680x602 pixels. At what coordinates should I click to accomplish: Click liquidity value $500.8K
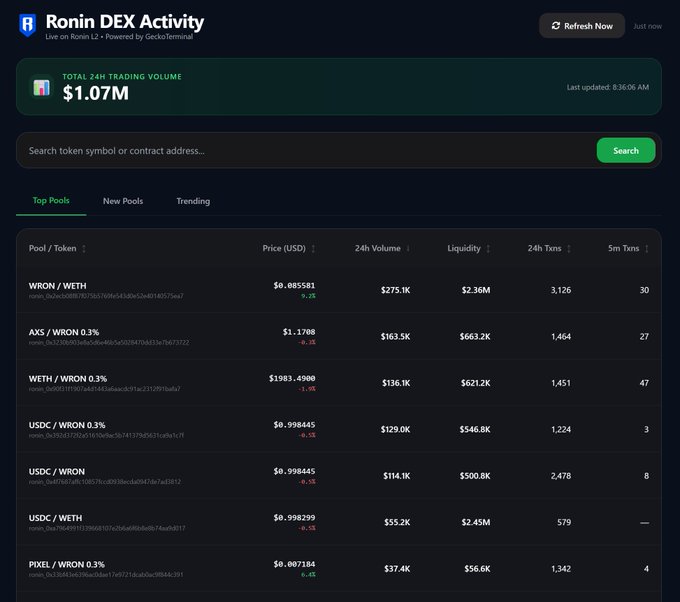pyautogui.click(x=475, y=475)
